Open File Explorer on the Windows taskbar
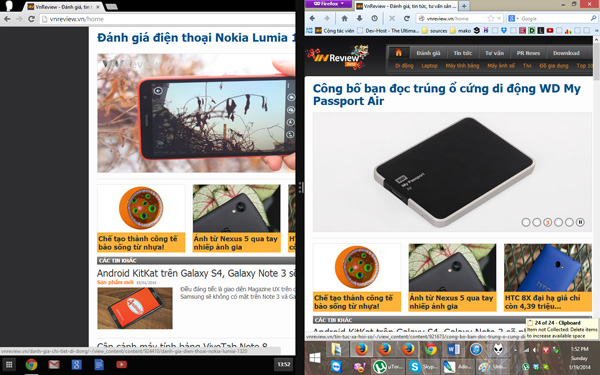600x375 pixels. coord(336,349)
